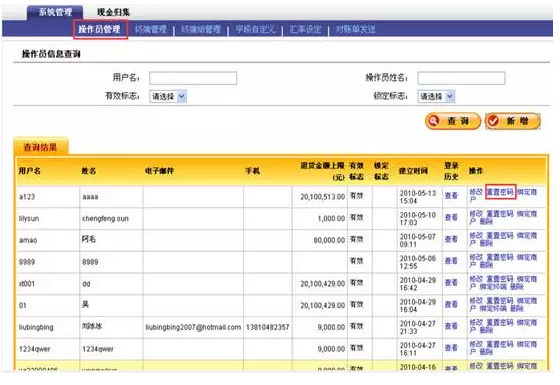The image size is (560, 385).
Task: Select the amount 80,000.00 in amao row
Action: (x=329, y=240)
